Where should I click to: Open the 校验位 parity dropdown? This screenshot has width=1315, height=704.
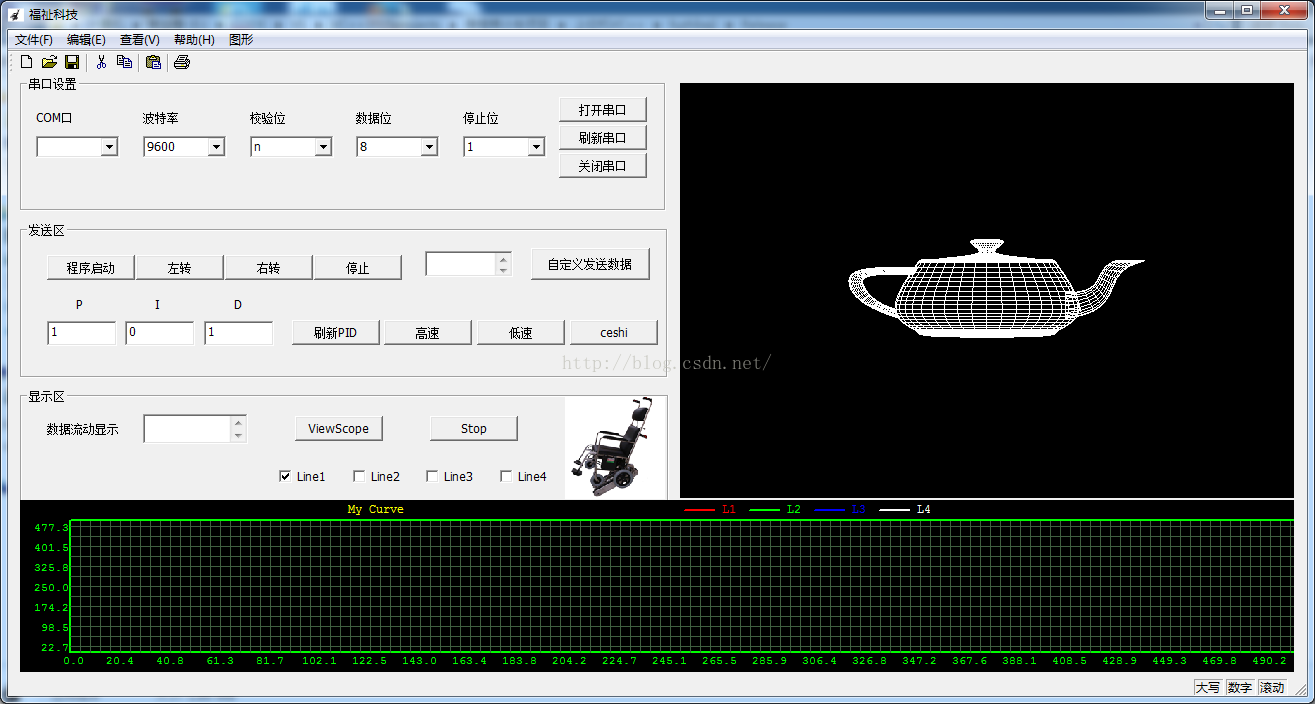tap(323, 147)
